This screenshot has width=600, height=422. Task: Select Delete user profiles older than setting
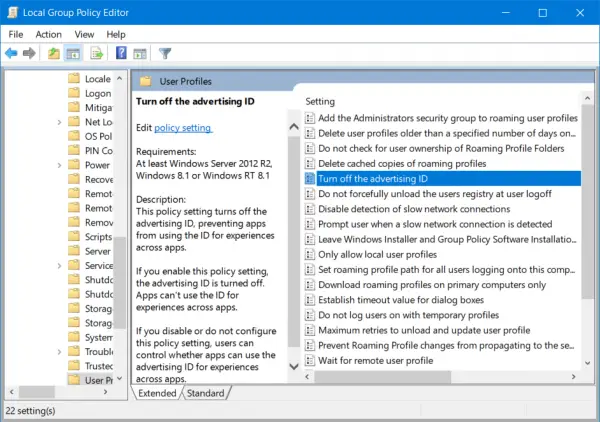[442, 133]
